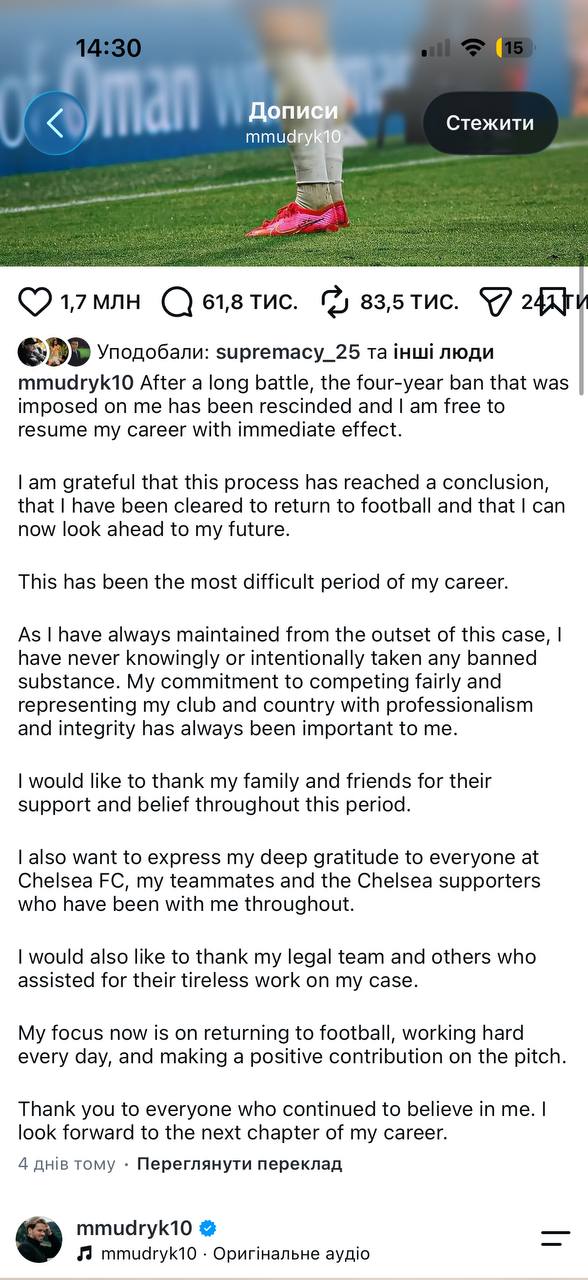Tap the 1,7 млн likes count
The height and width of the screenshot is (1280, 588).
pyautogui.click(x=100, y=301)
